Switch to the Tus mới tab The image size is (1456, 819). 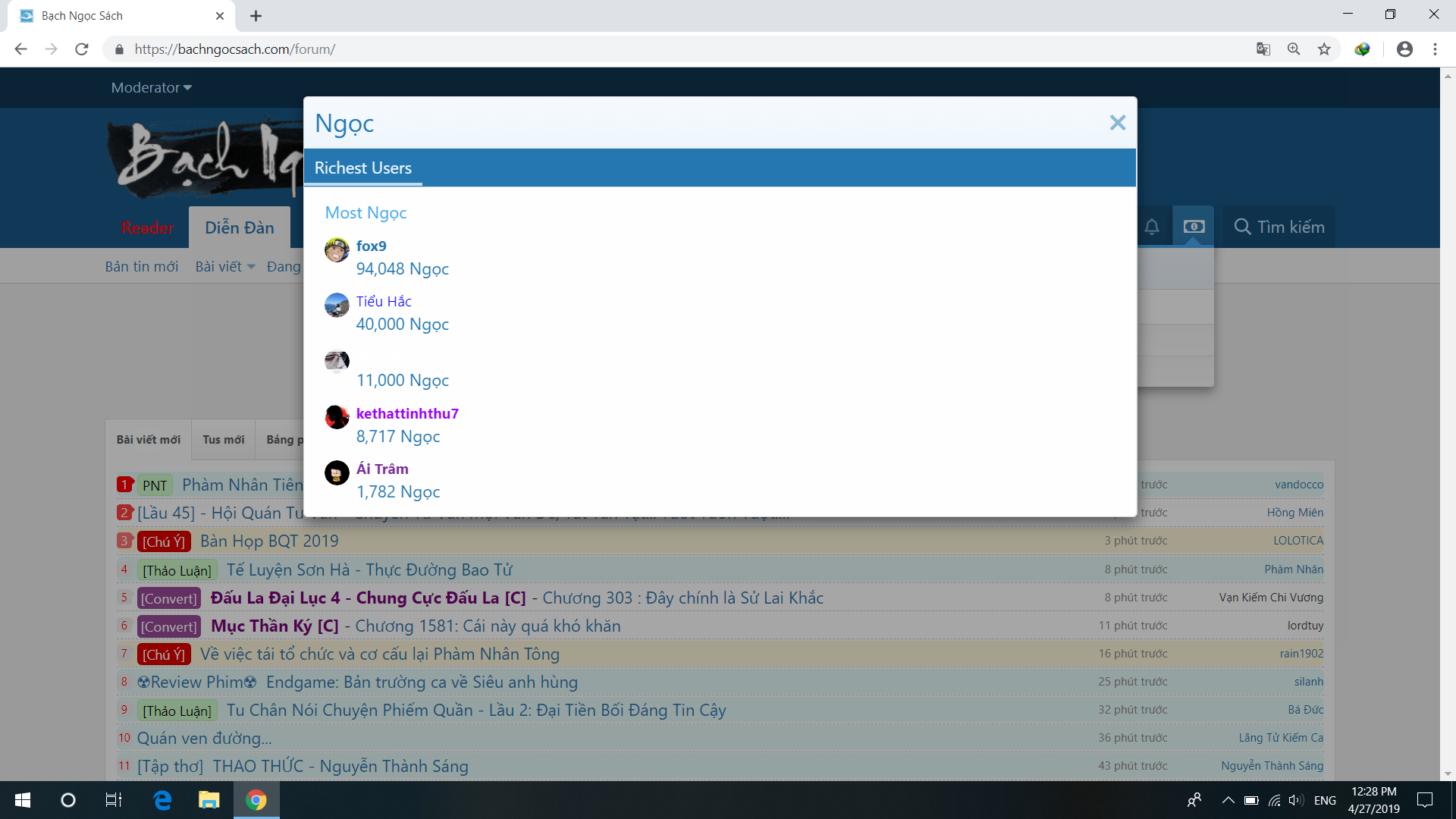223,440
